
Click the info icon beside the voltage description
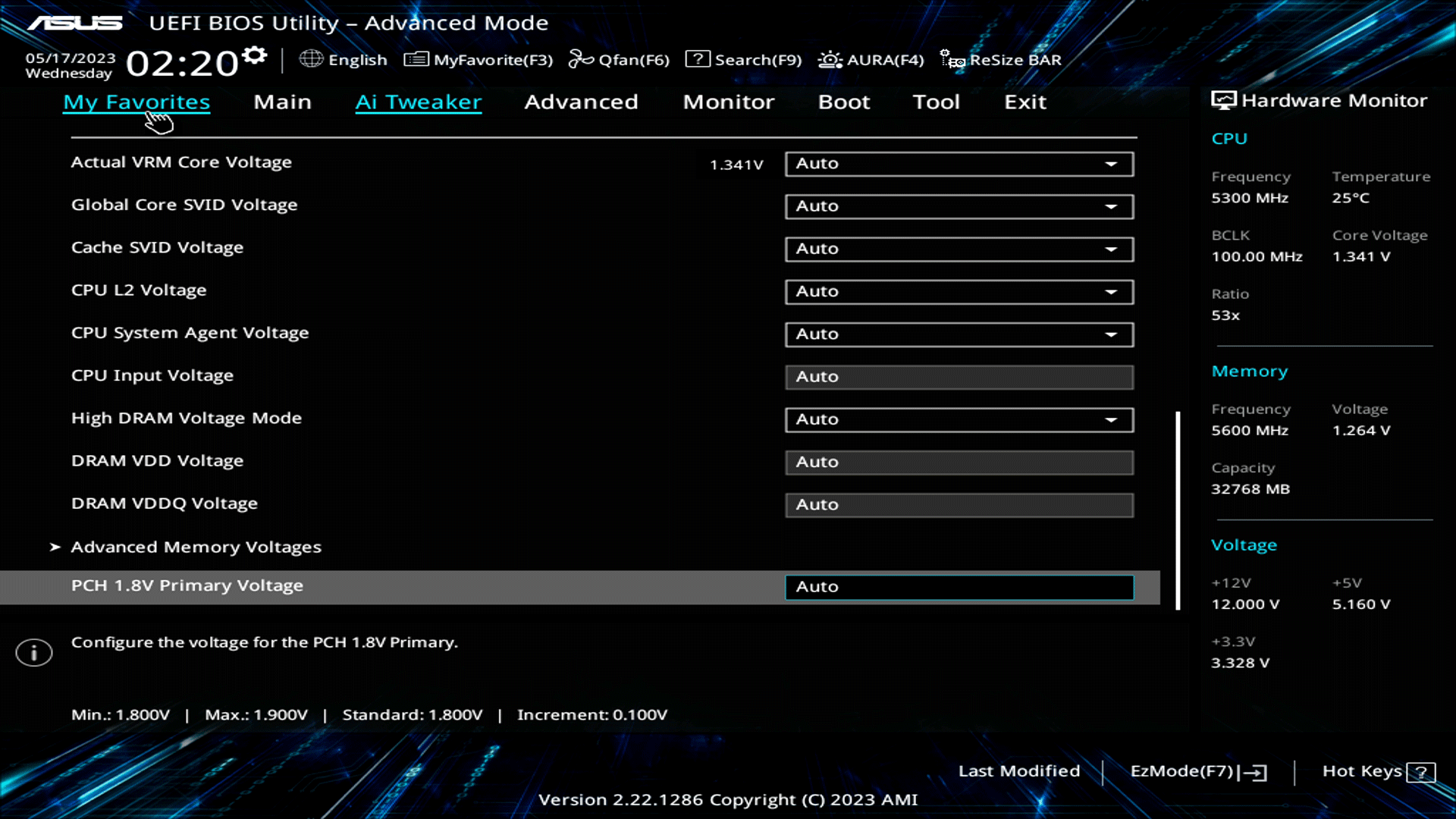[x=33, y=652]
